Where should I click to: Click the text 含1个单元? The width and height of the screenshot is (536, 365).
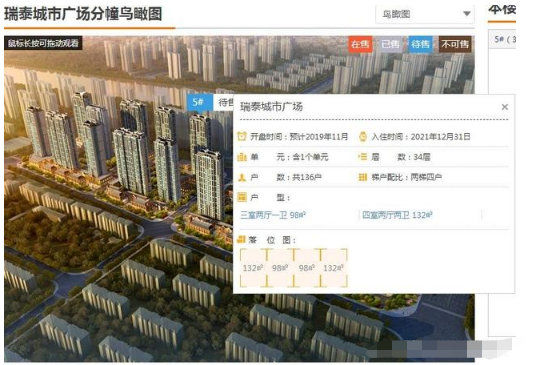310,157
